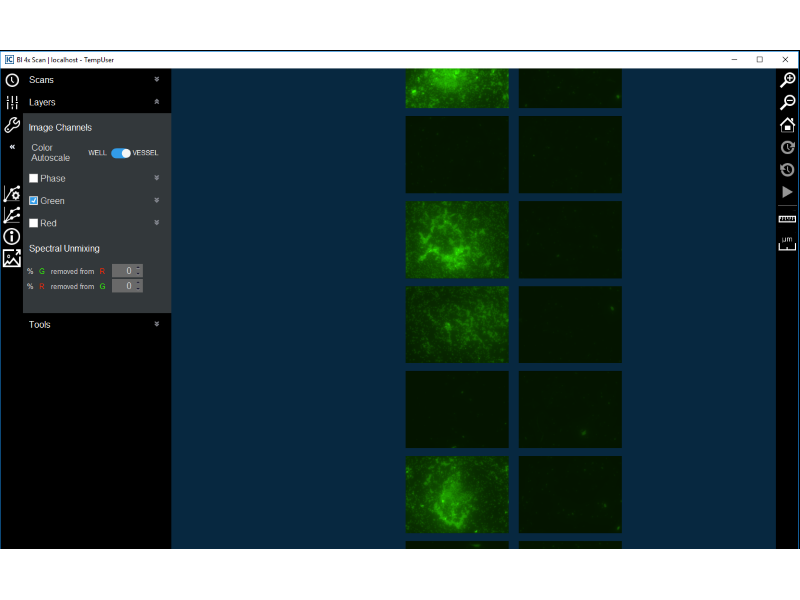Click the WELL autoscale label
This screenshot has height=600, width=800.
(x=97, y=153)
